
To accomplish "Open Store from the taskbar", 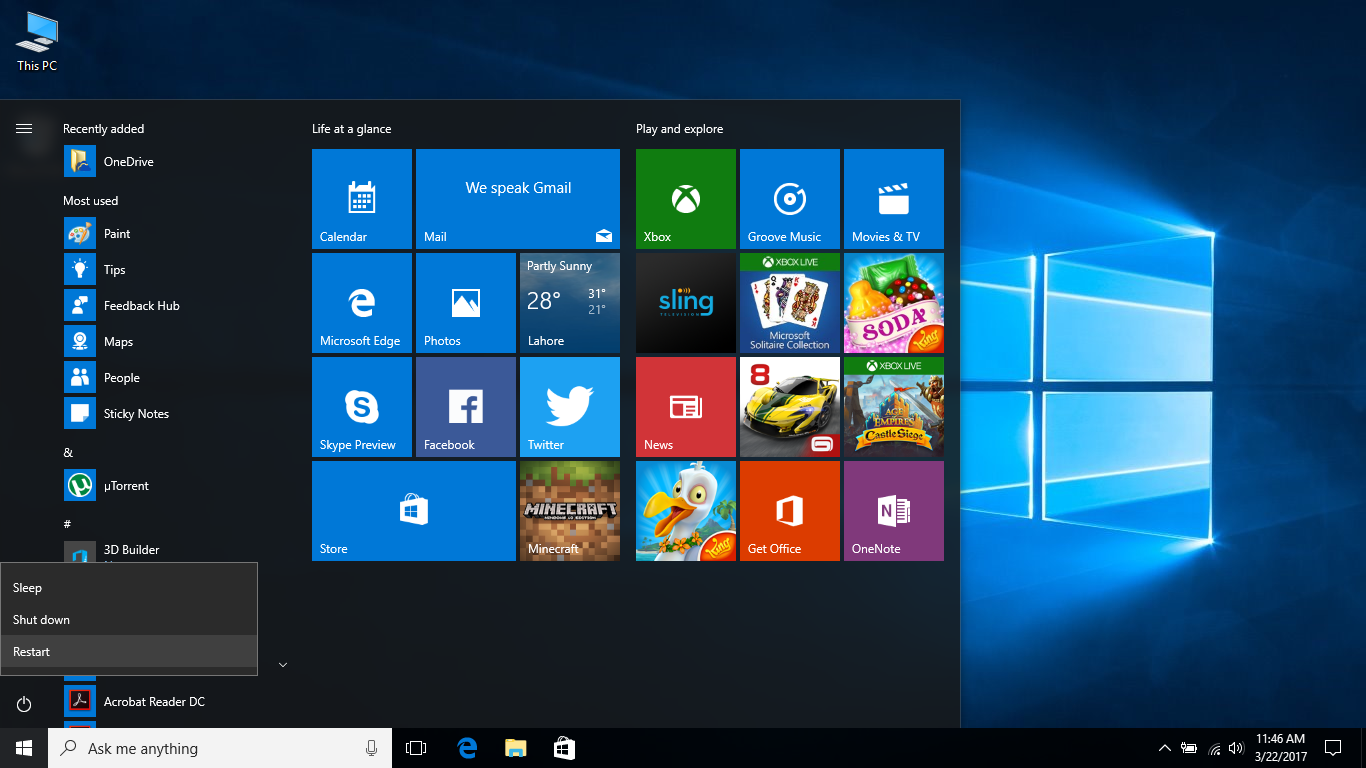I will pos(564,748).
